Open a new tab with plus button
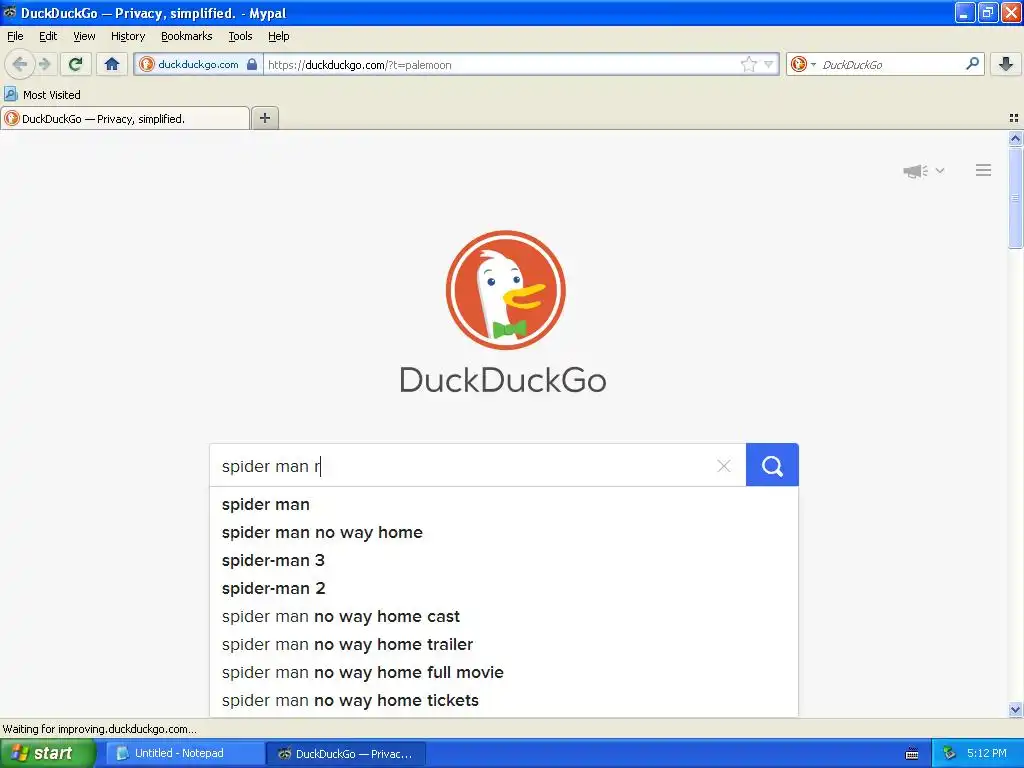 click(264, 118)
